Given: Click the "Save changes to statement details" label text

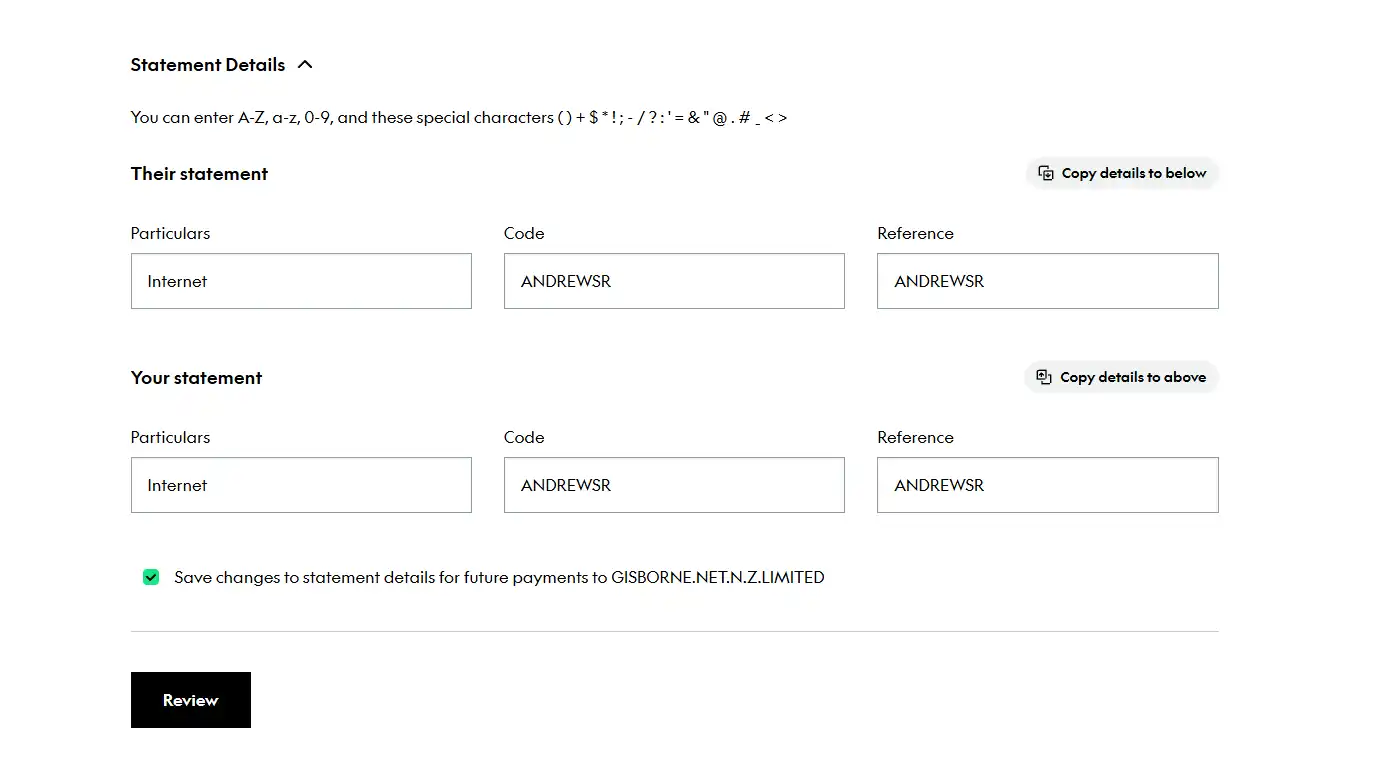Looking at the screenshot, I should [x=498, y=577].
